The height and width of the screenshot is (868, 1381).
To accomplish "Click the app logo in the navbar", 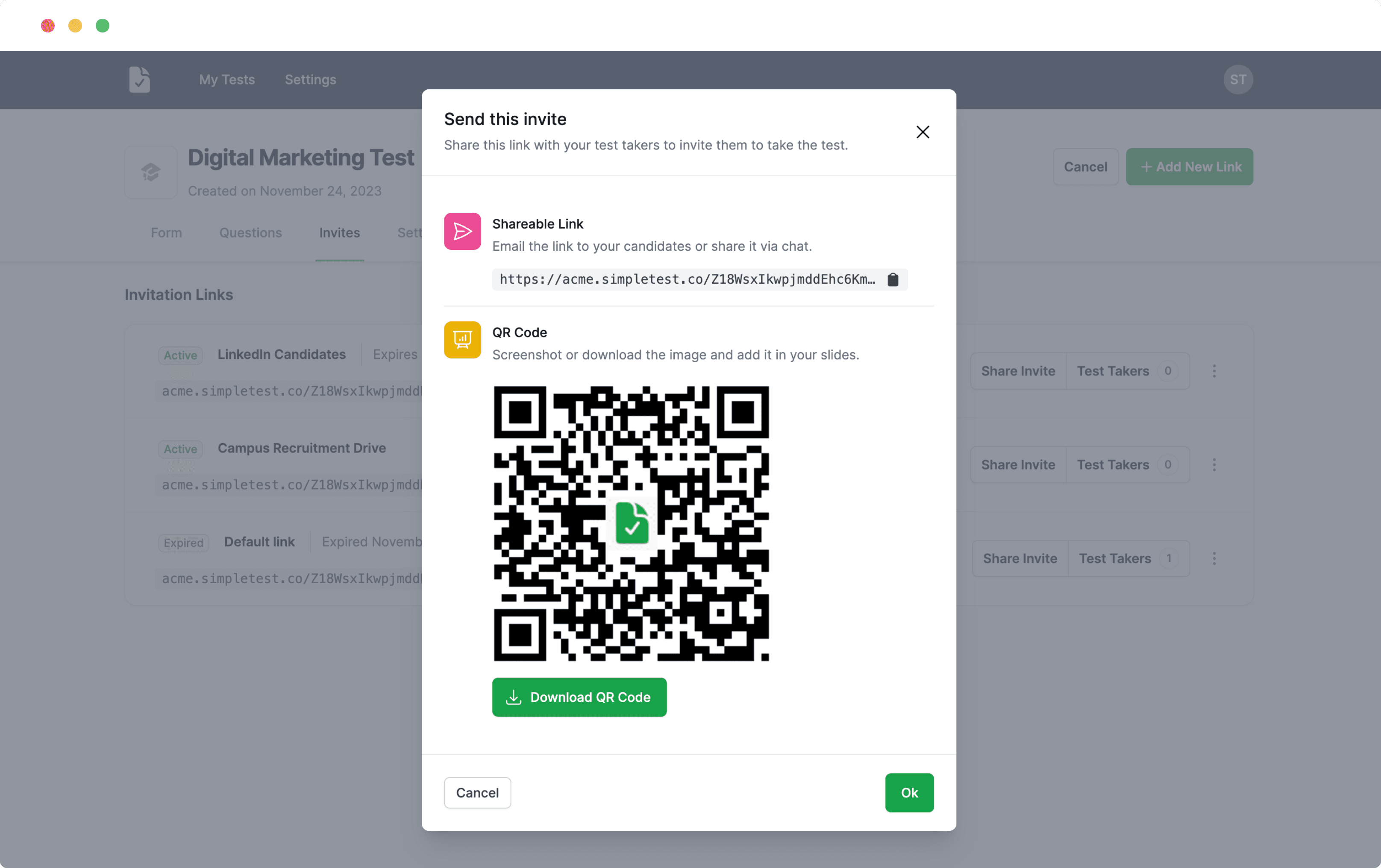I will [139, 80].
